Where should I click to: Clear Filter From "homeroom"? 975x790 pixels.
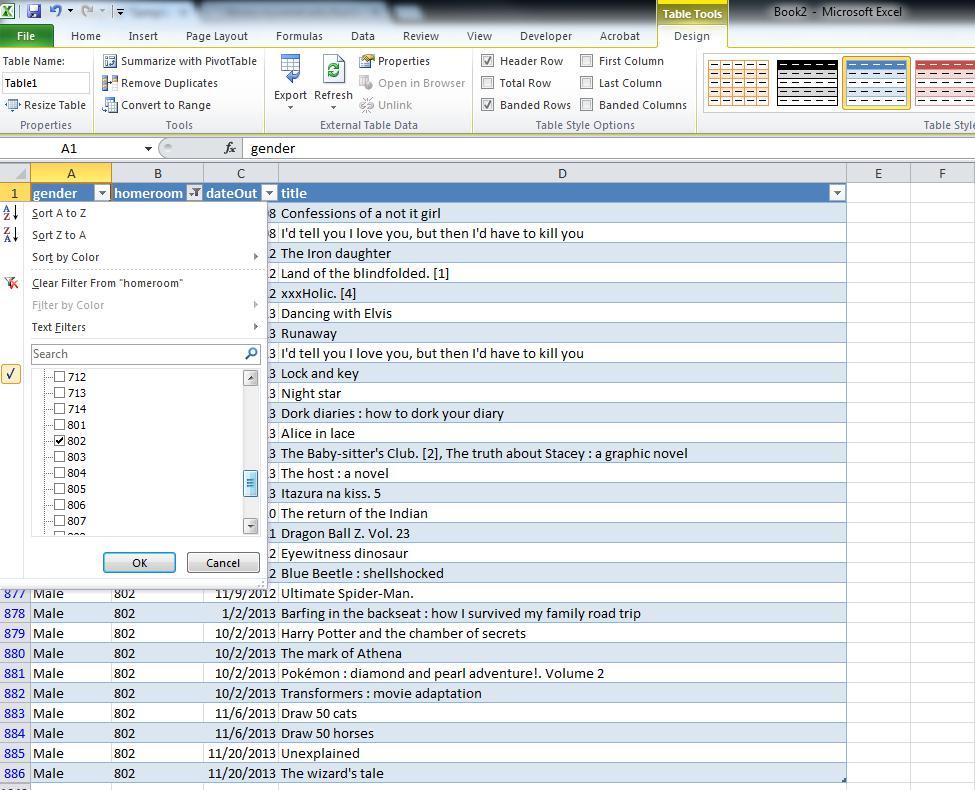(x=107, y=283)
